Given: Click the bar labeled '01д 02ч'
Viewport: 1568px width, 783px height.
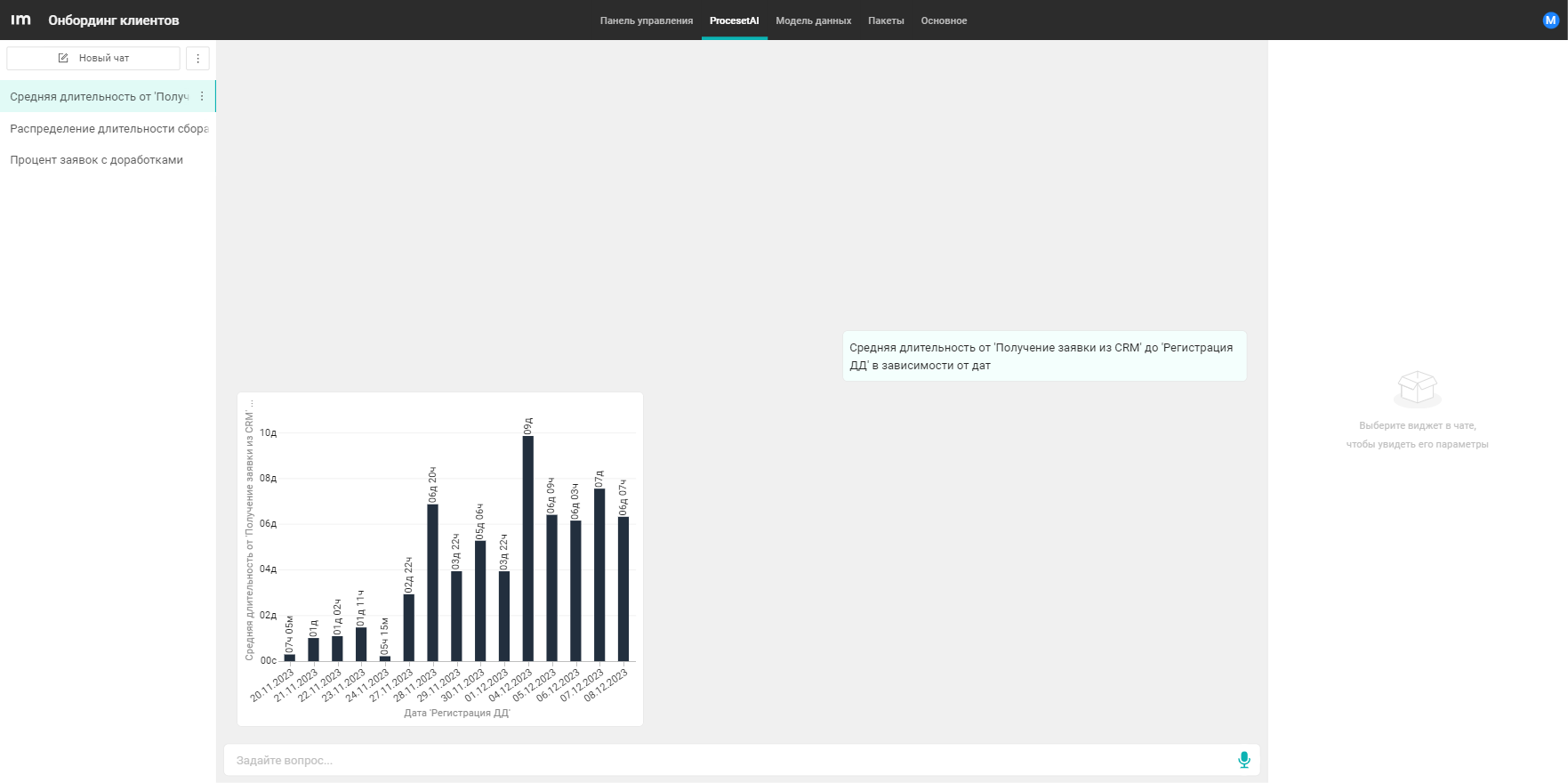Looking at the screenshot, I should pos(337,649).
